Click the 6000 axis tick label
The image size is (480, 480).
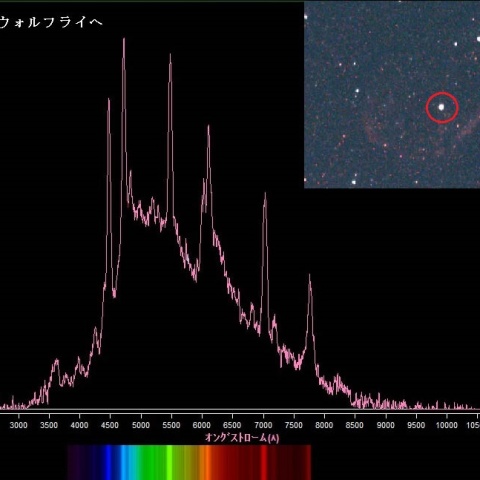[x=202, y=425]
